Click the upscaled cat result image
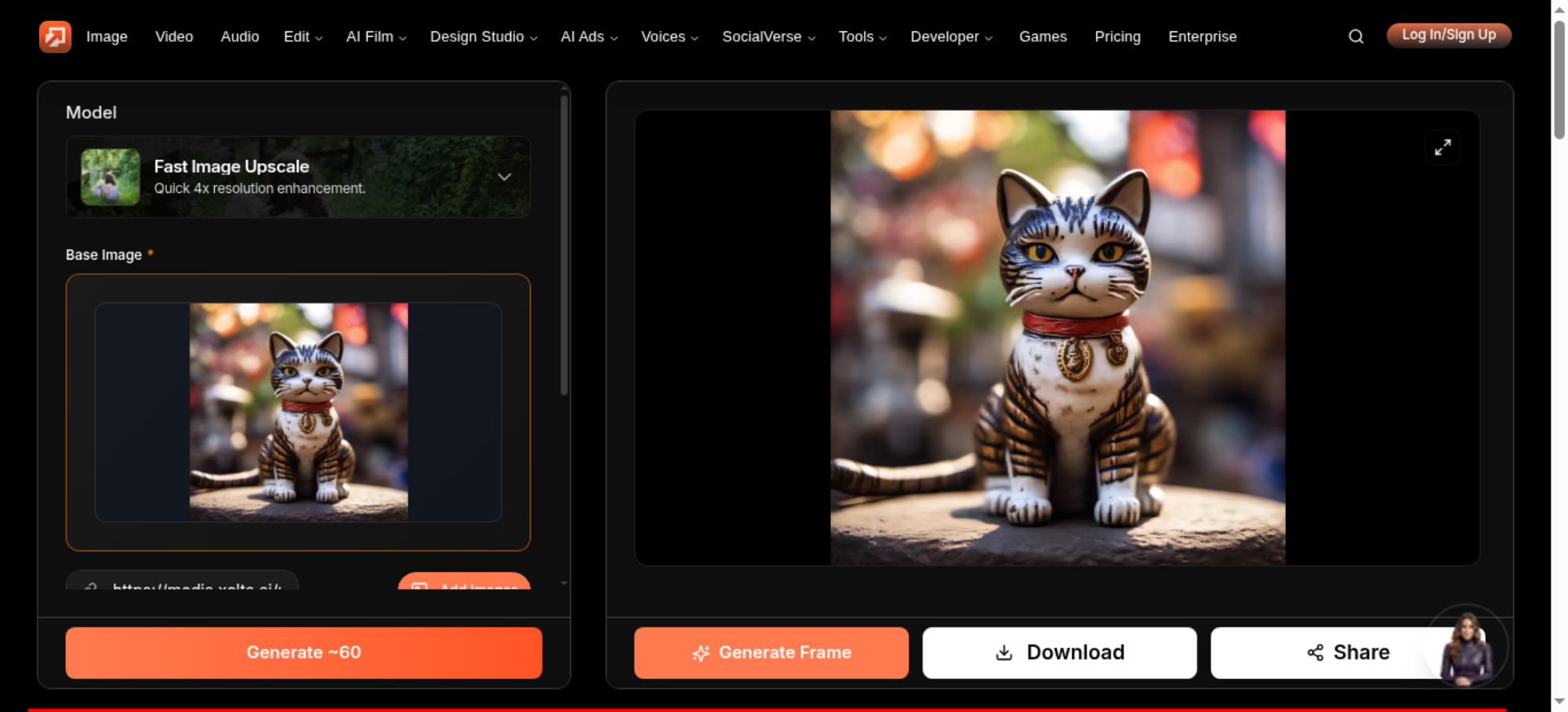1568x712 pixels. tap(1058, 337)
